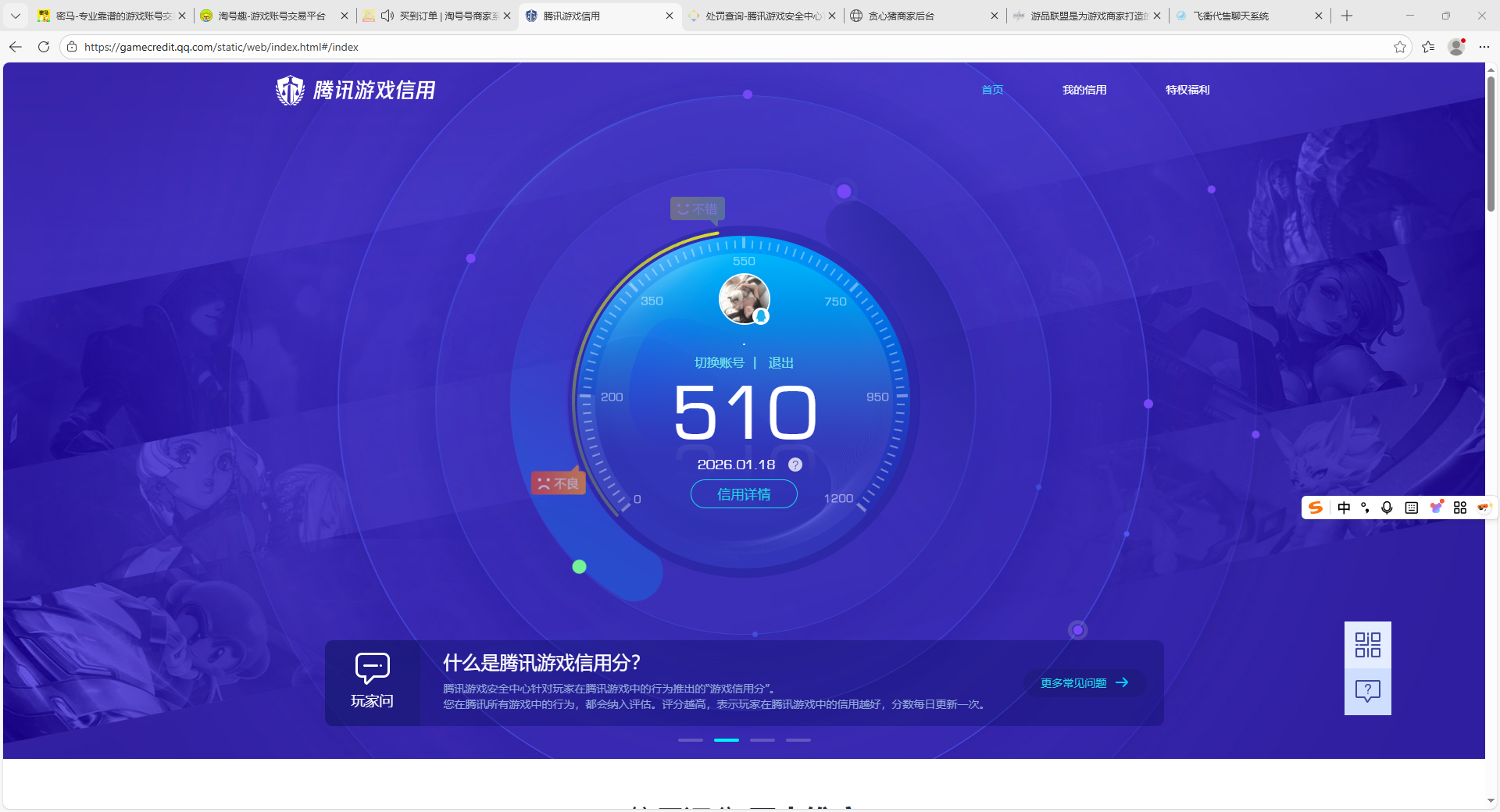Click the 信用详情 button
Image resolution: width=1500 pixels, height=812 pixels.
pyautogui.click(x=743, y=494)
